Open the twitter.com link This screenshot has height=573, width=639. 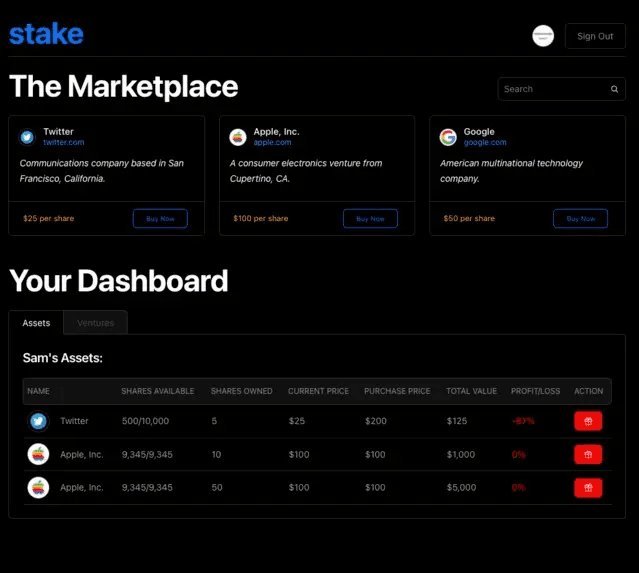(63, 143)
